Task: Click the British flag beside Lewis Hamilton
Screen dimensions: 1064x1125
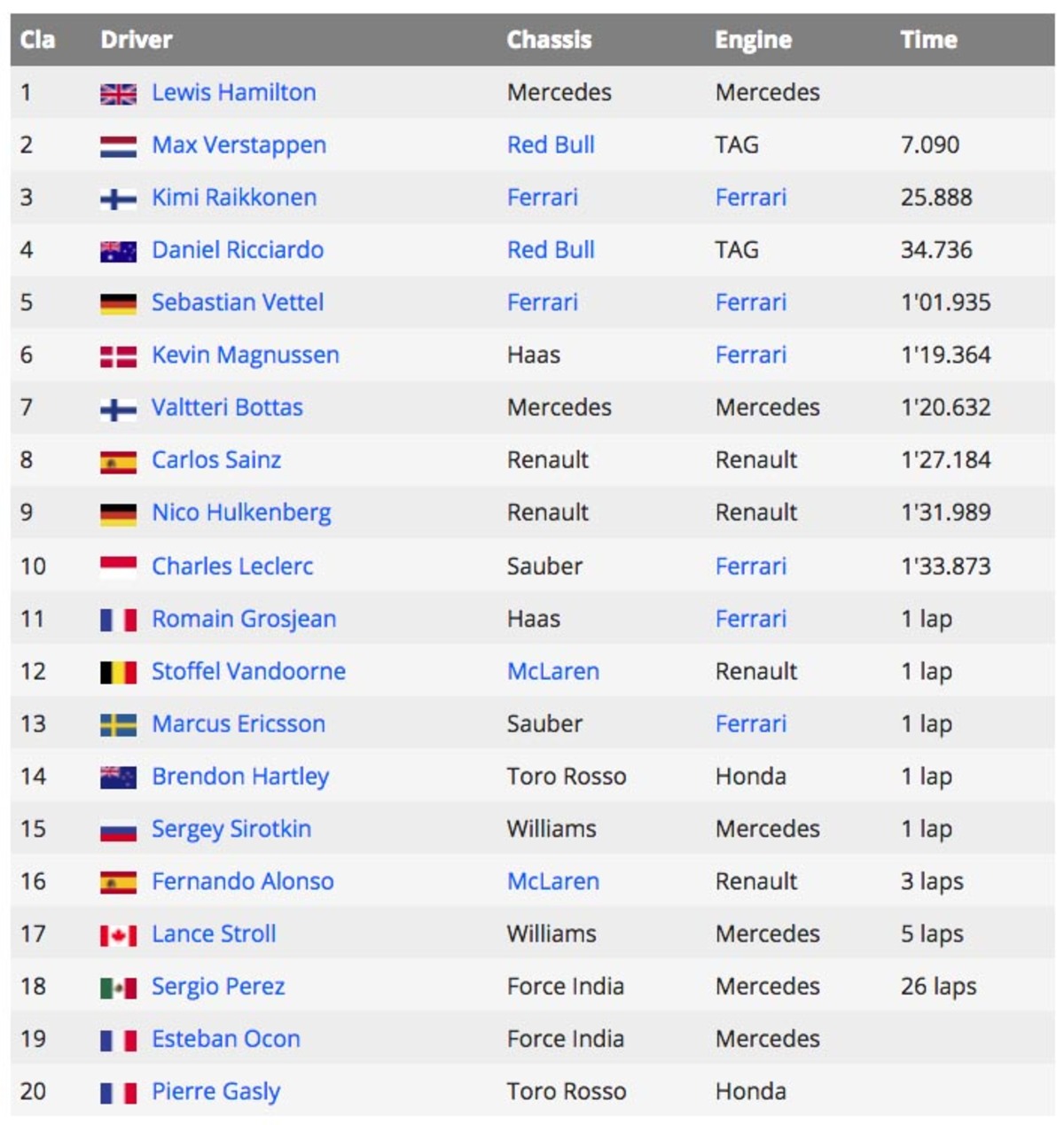Action: point(118,94)
